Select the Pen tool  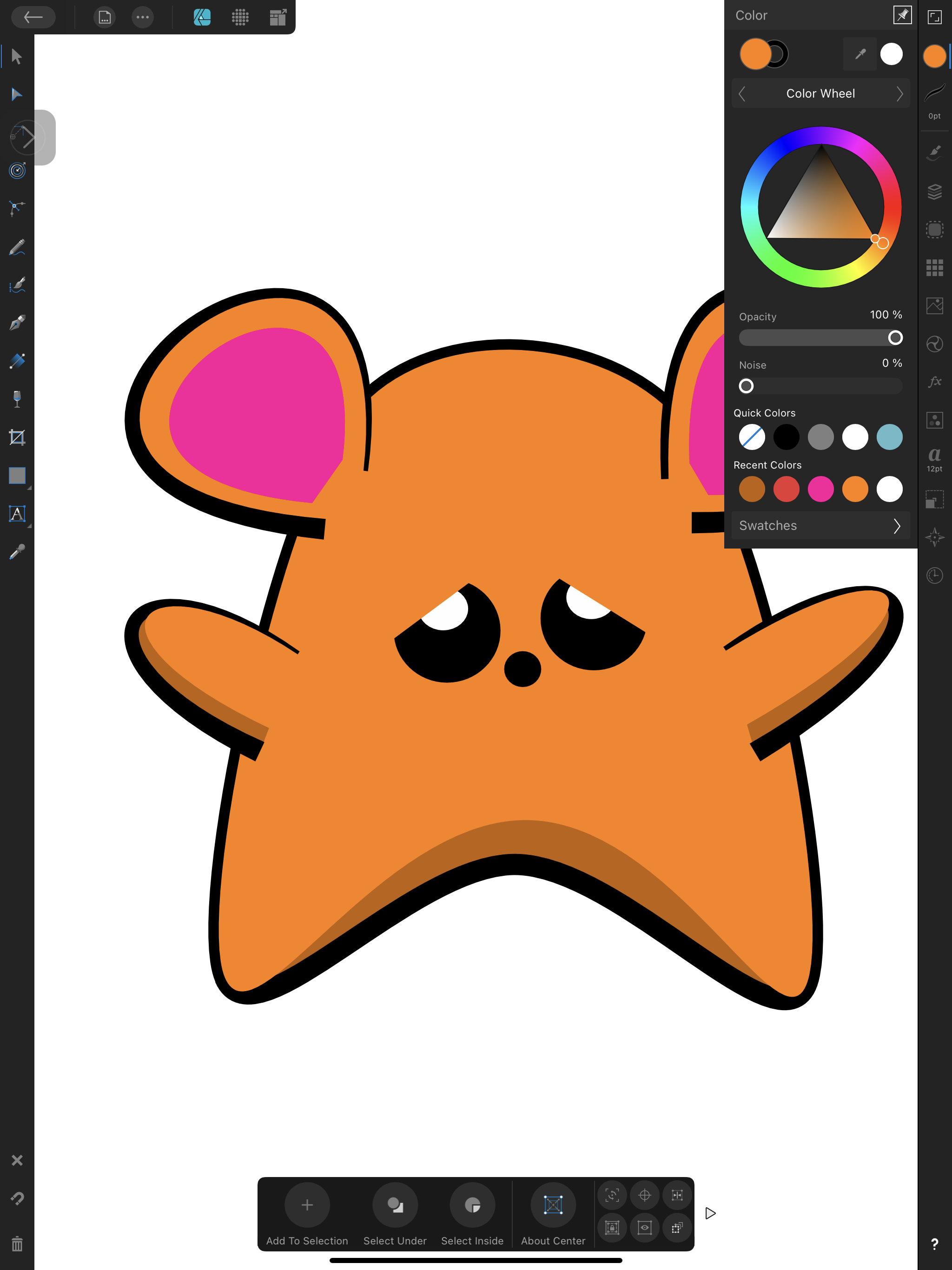(x=17, y=323)
